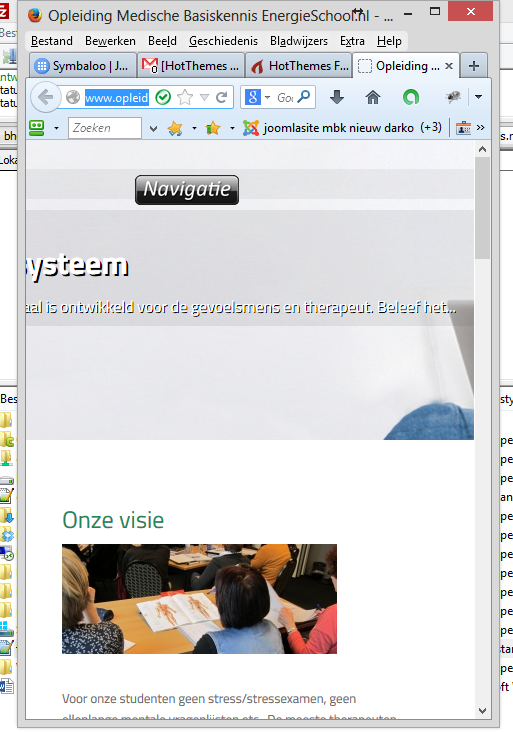Toggle the bookmark star in address bar
The height and width of the screenshot is (732, 513).
coord(185,97)
